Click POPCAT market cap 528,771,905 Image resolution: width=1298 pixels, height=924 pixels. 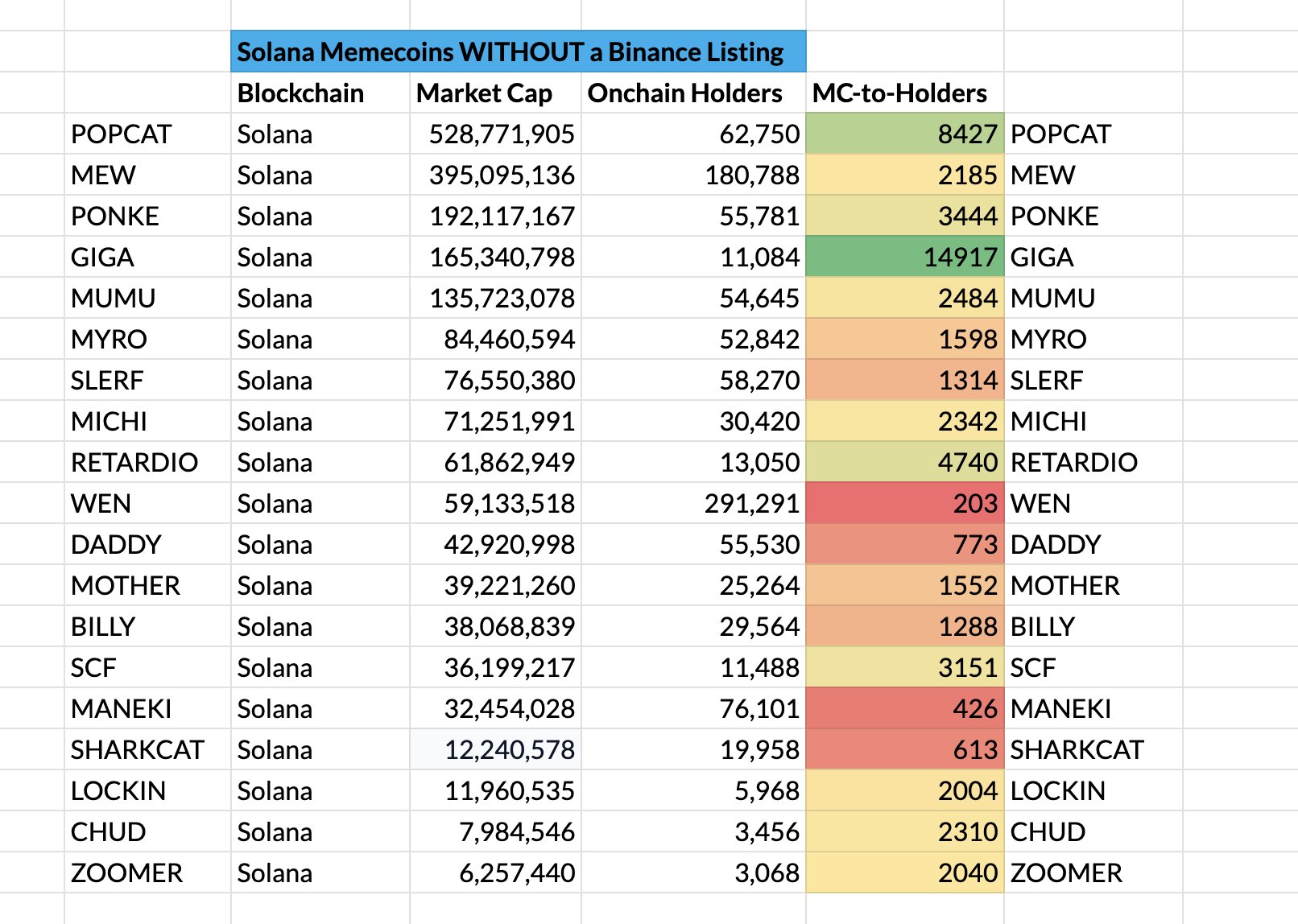pos(495,134)
